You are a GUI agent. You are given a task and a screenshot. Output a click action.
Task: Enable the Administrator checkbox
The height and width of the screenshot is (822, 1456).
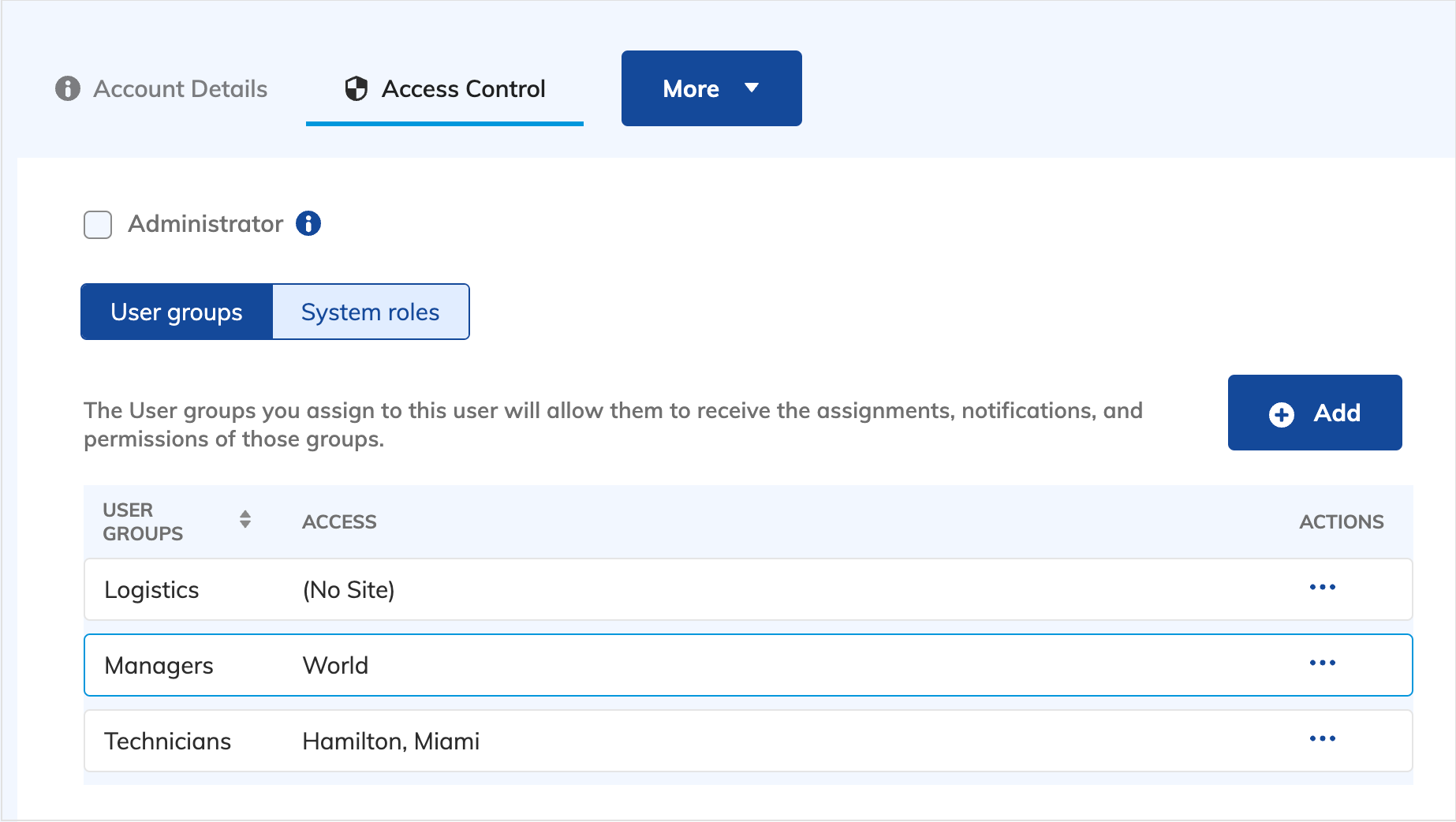click(x=97, y=224)
